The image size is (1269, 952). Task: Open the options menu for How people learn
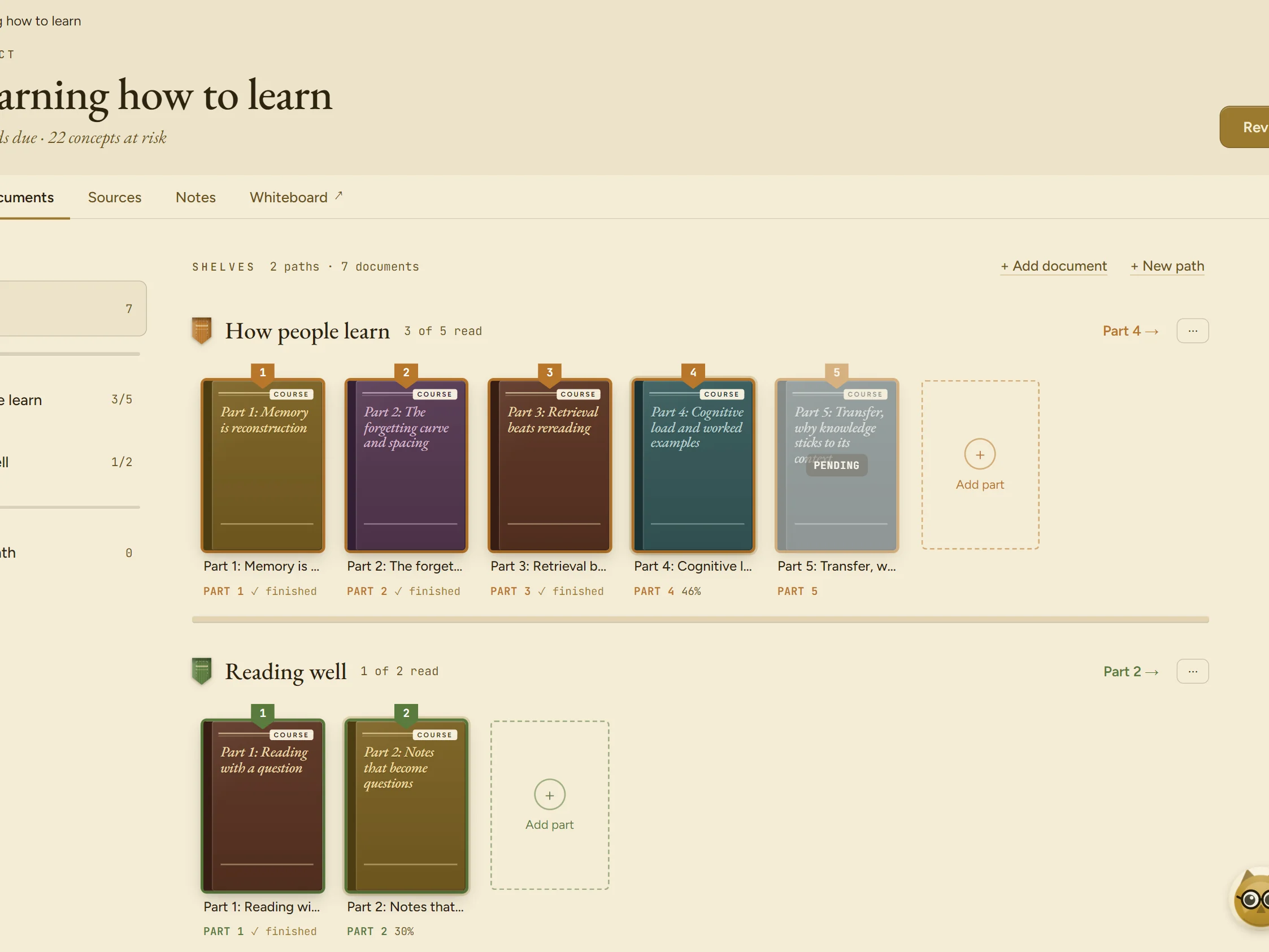coord(1192,331)
